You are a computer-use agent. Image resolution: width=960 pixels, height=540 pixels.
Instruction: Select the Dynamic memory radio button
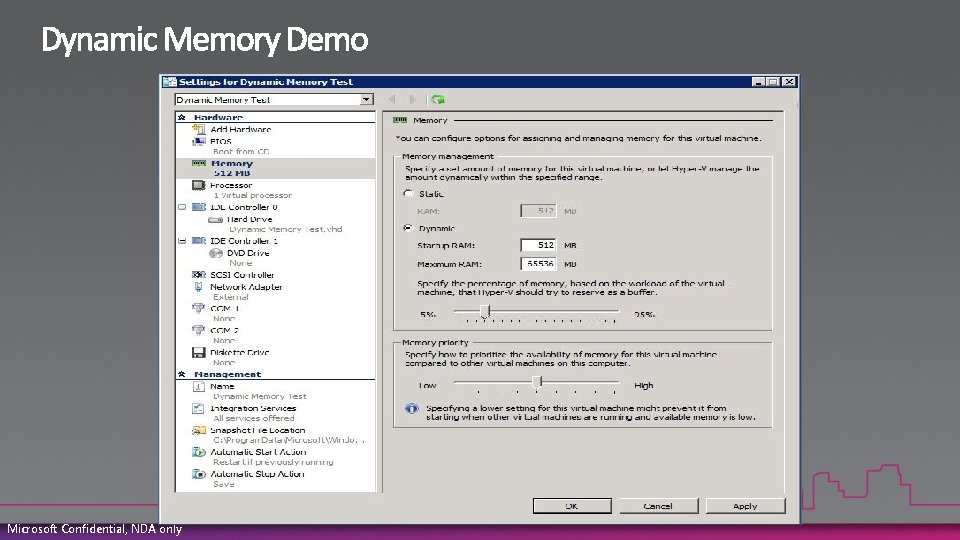408,228
